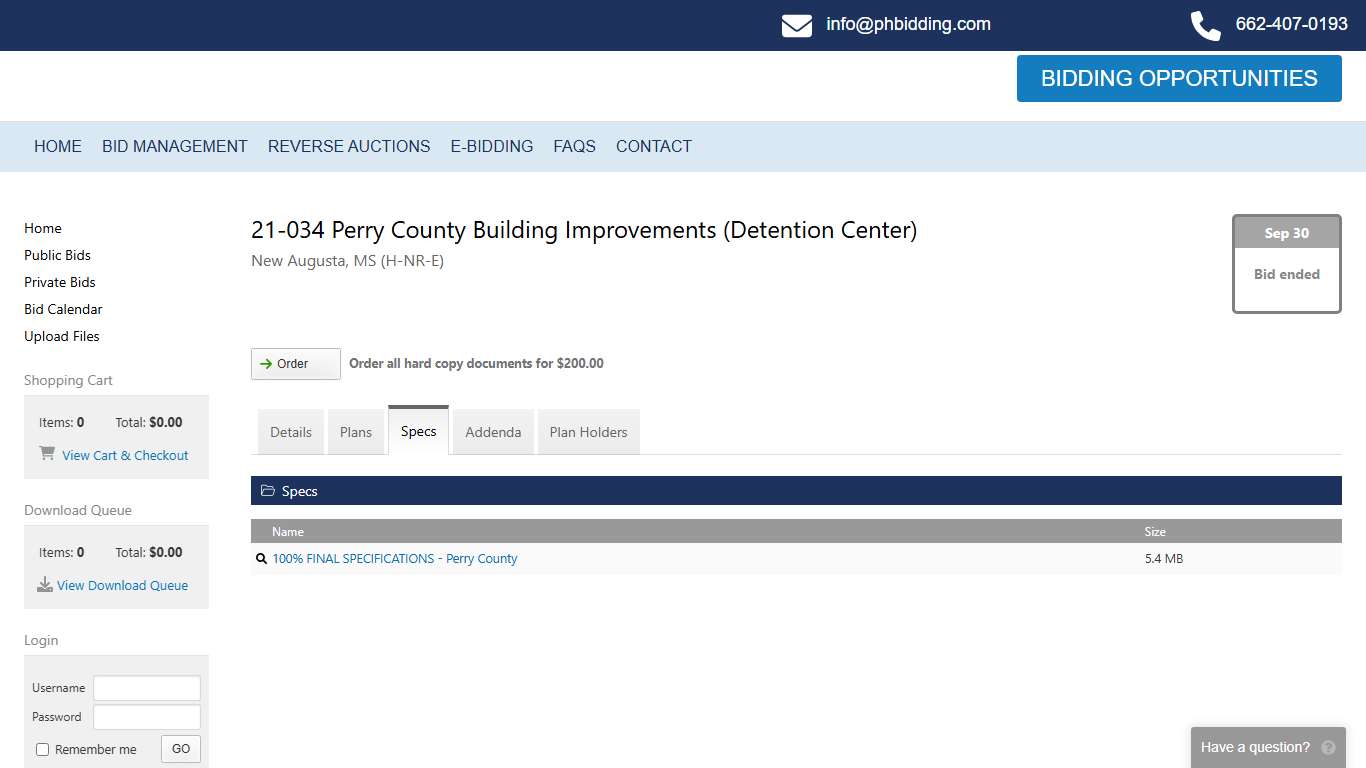The height and width of the screenshot is (768, 1366).
Task: Click inside the Username input field
Action: click(x=146, y=687)
